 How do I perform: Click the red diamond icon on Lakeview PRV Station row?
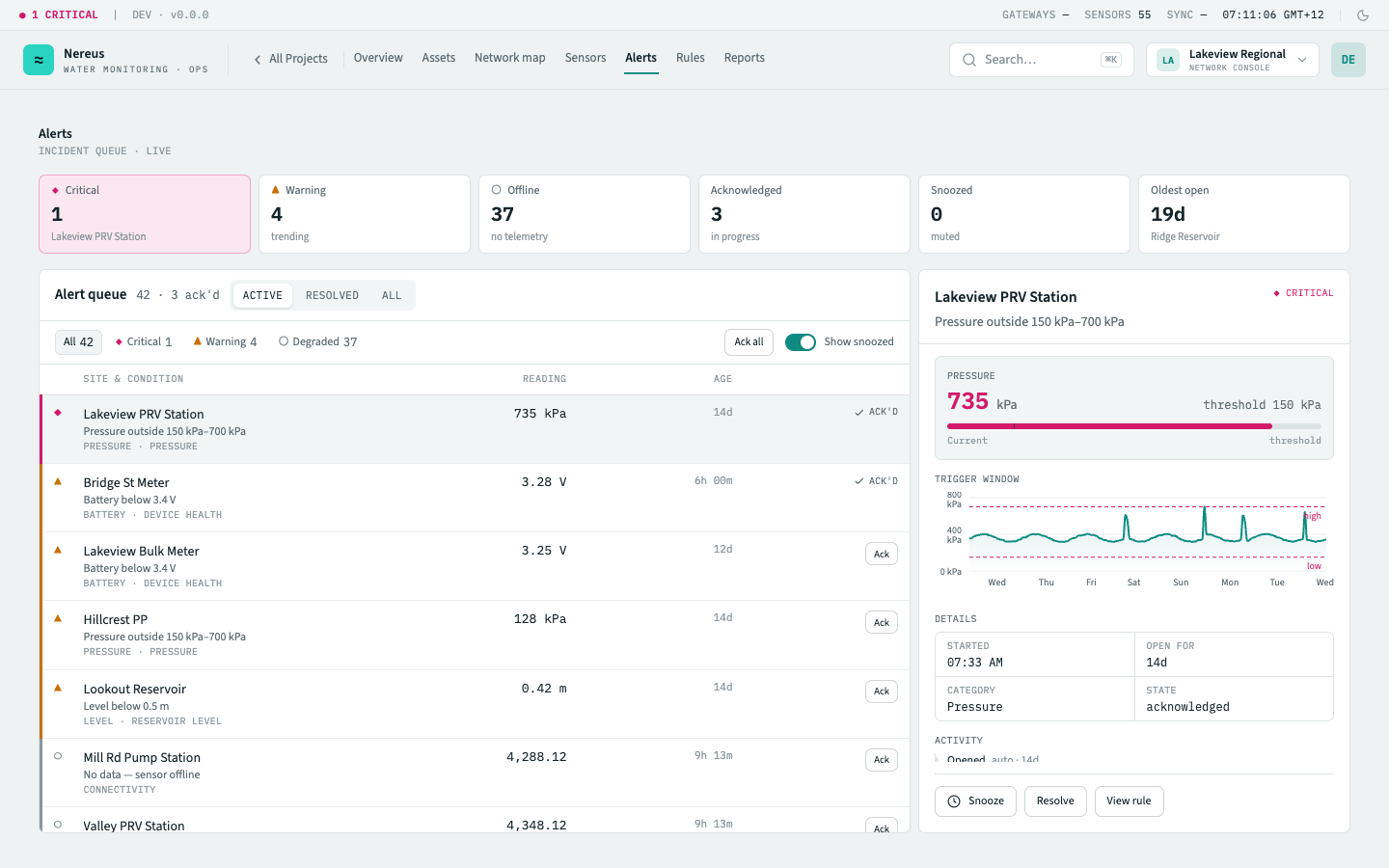[58, 413]
